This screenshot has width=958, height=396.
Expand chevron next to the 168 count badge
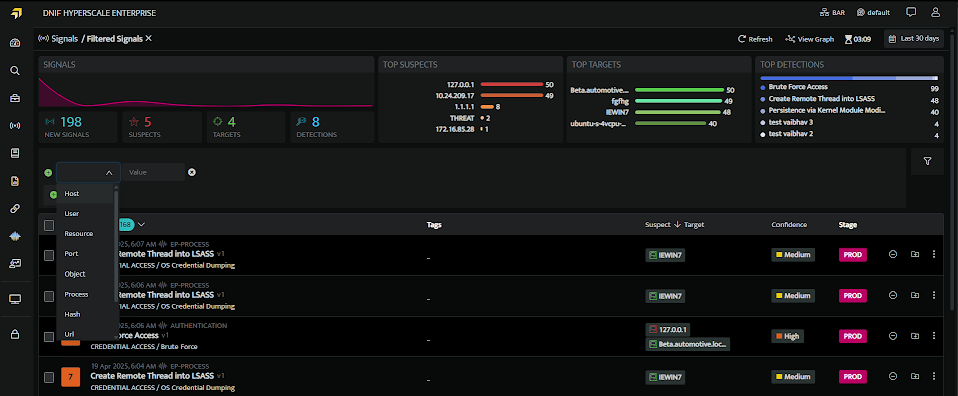pos(141,224)
